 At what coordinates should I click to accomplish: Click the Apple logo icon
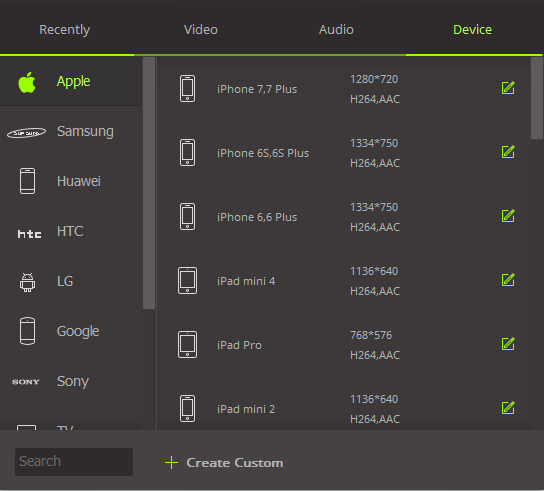pyautogui.click(x=27, y=83)
